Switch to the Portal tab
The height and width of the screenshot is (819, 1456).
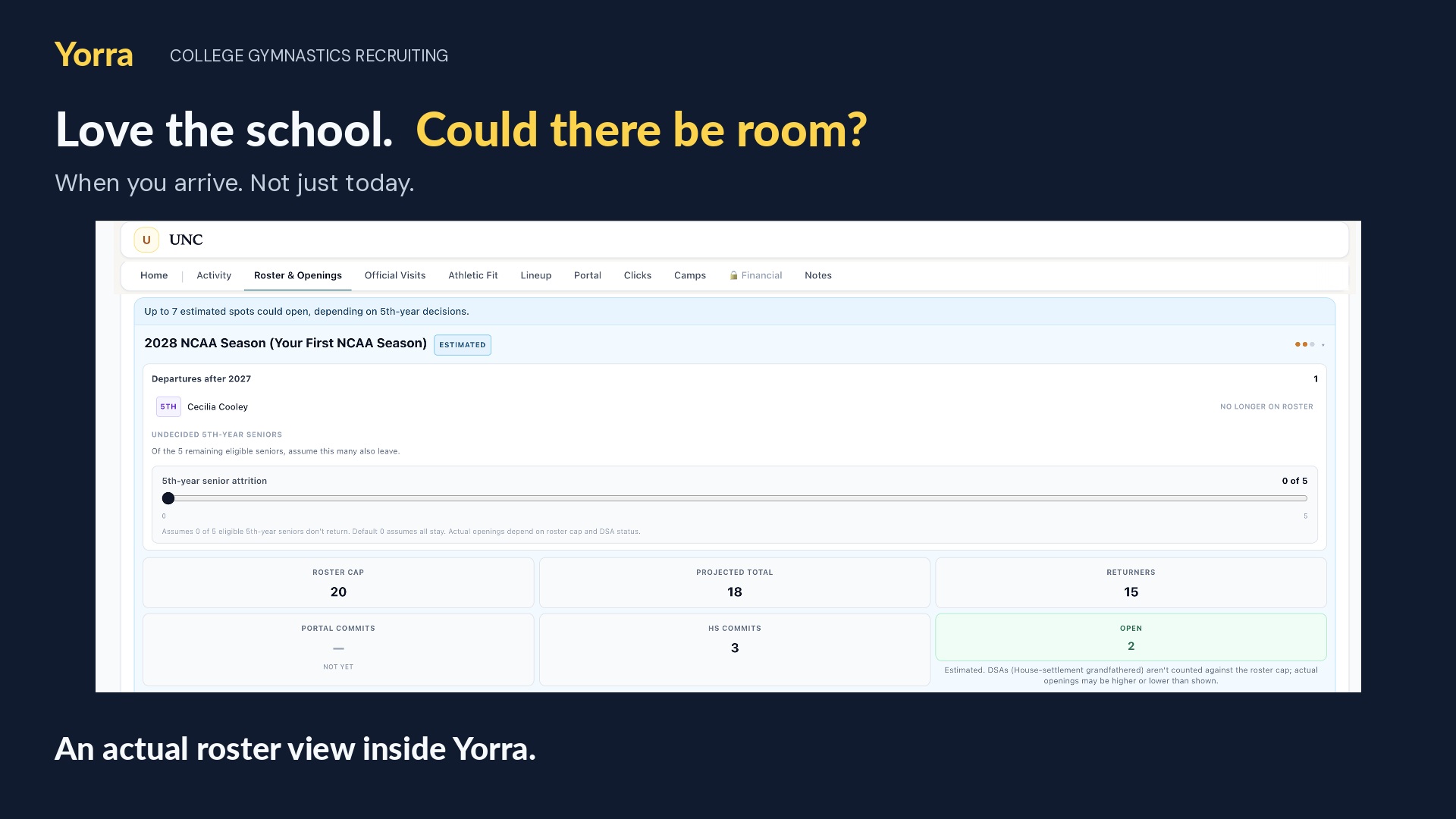click(588, 275)
